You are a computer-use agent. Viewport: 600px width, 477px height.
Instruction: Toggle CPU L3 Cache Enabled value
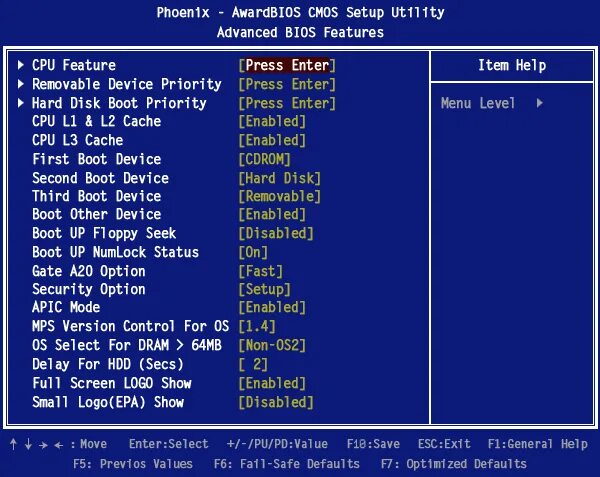pos(272,140)
